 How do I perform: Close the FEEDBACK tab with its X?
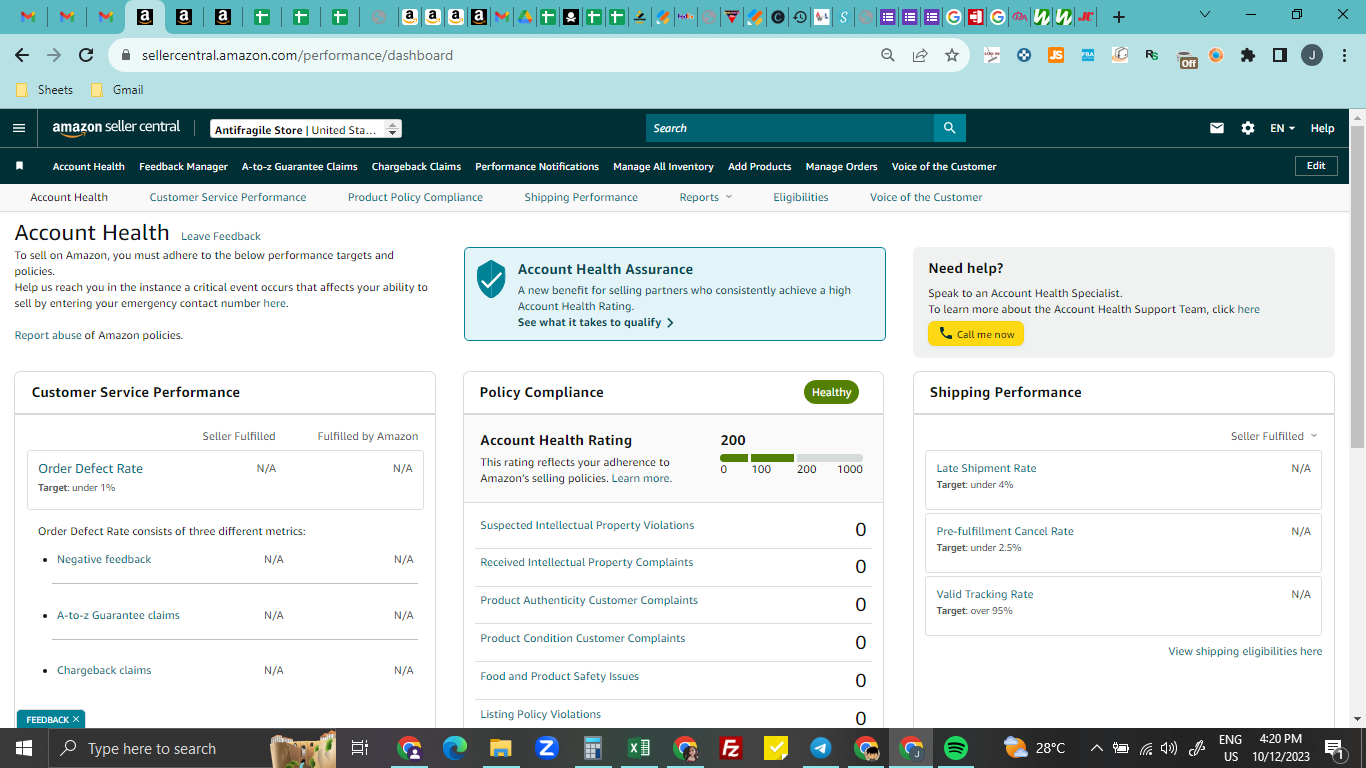(x=76, y=719)
